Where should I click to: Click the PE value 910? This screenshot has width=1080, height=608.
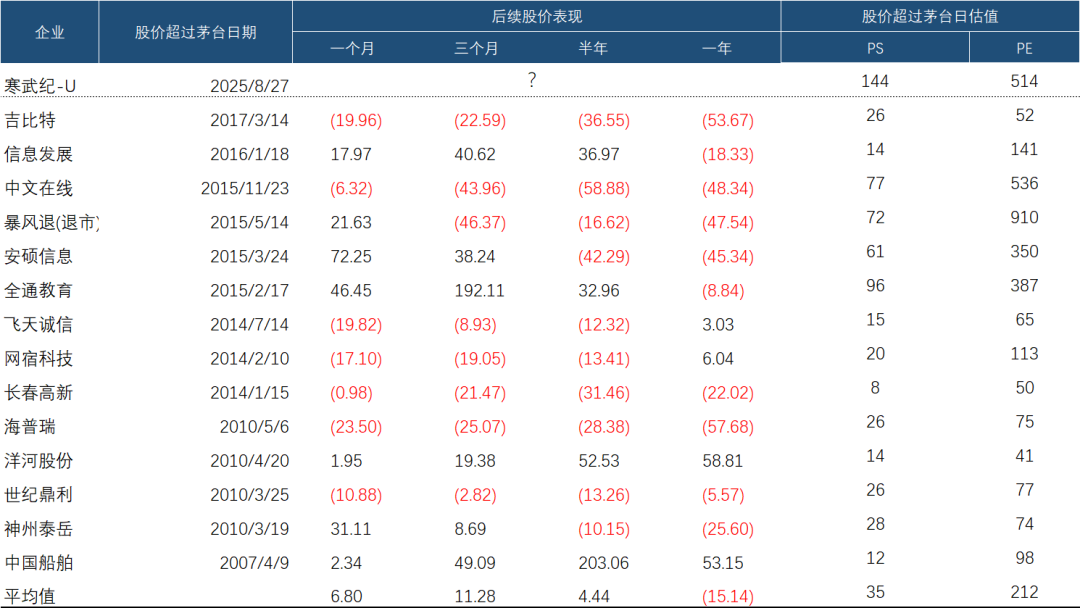(x=1024, y=218)
